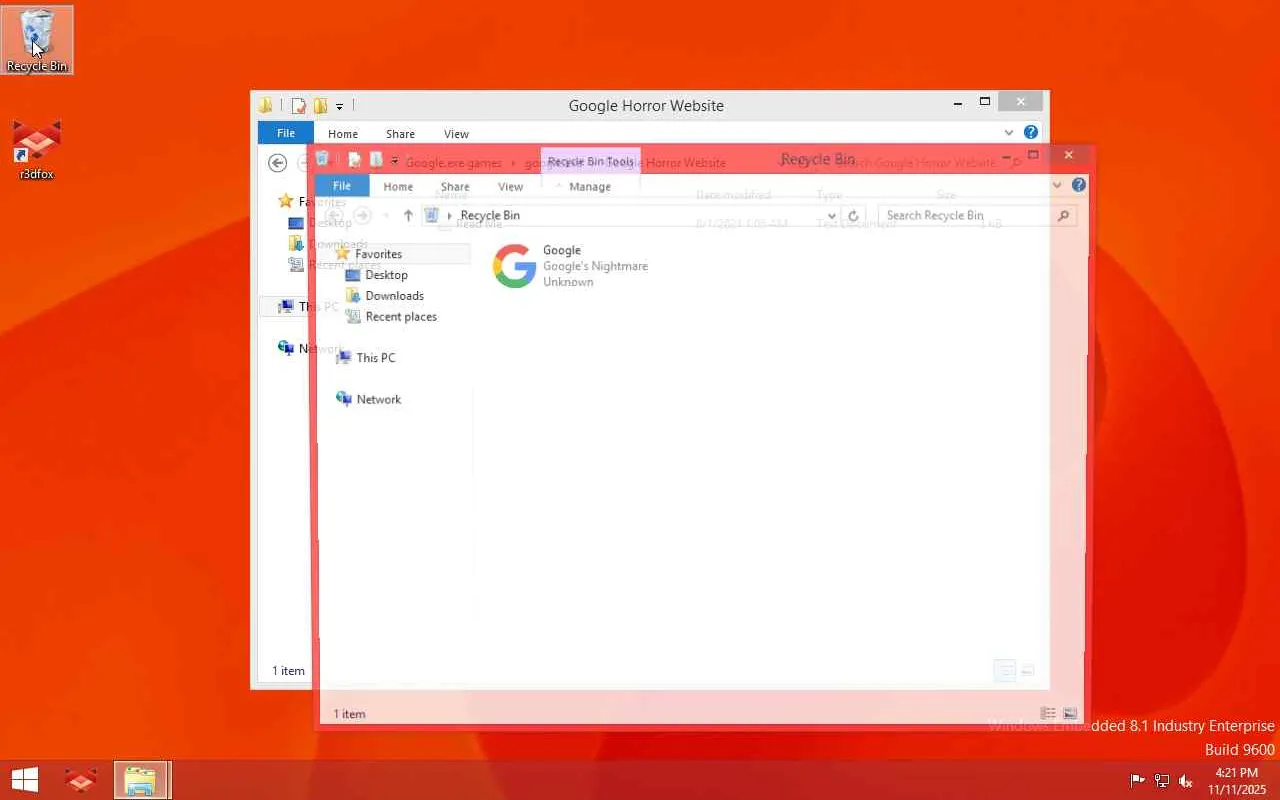Click Back arrow in Google Horror Website window
The height and width of the screenshot is (800, 1280).
click(x=278, y=163)
